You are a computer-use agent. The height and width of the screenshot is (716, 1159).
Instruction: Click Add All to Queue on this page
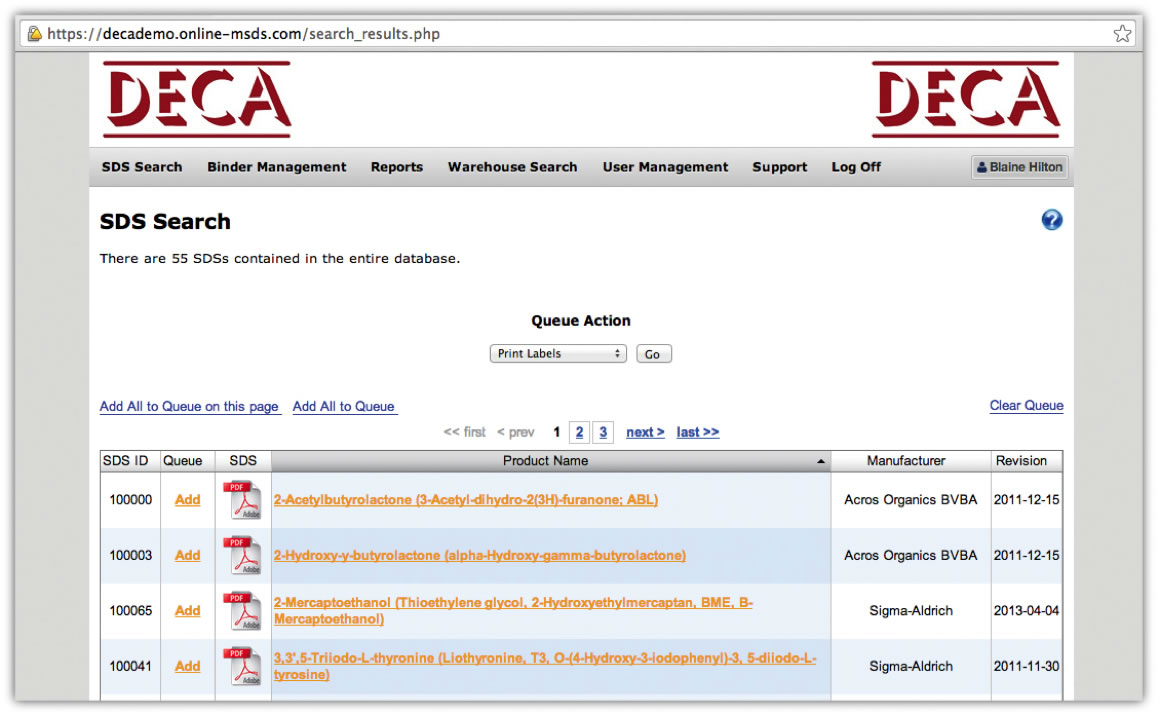tap(189, 406)
